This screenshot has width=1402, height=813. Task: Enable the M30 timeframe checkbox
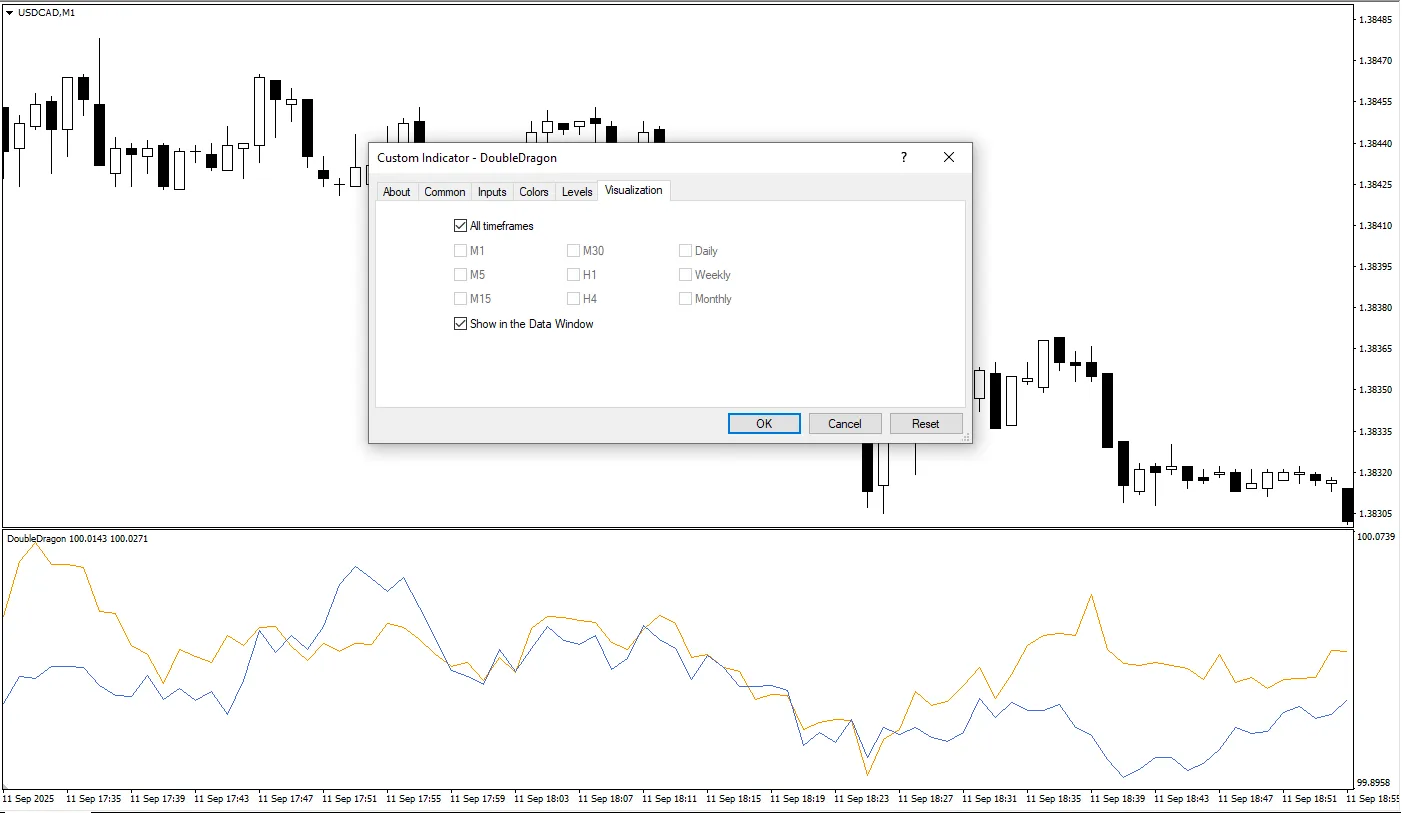click(x=574, y=251)
